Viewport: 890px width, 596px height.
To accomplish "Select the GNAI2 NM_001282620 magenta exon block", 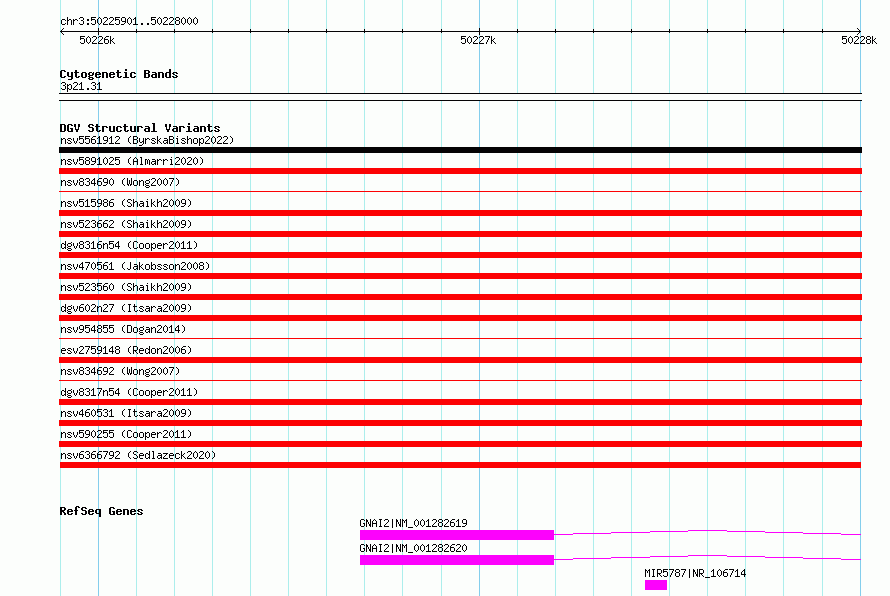I will 457,560.
